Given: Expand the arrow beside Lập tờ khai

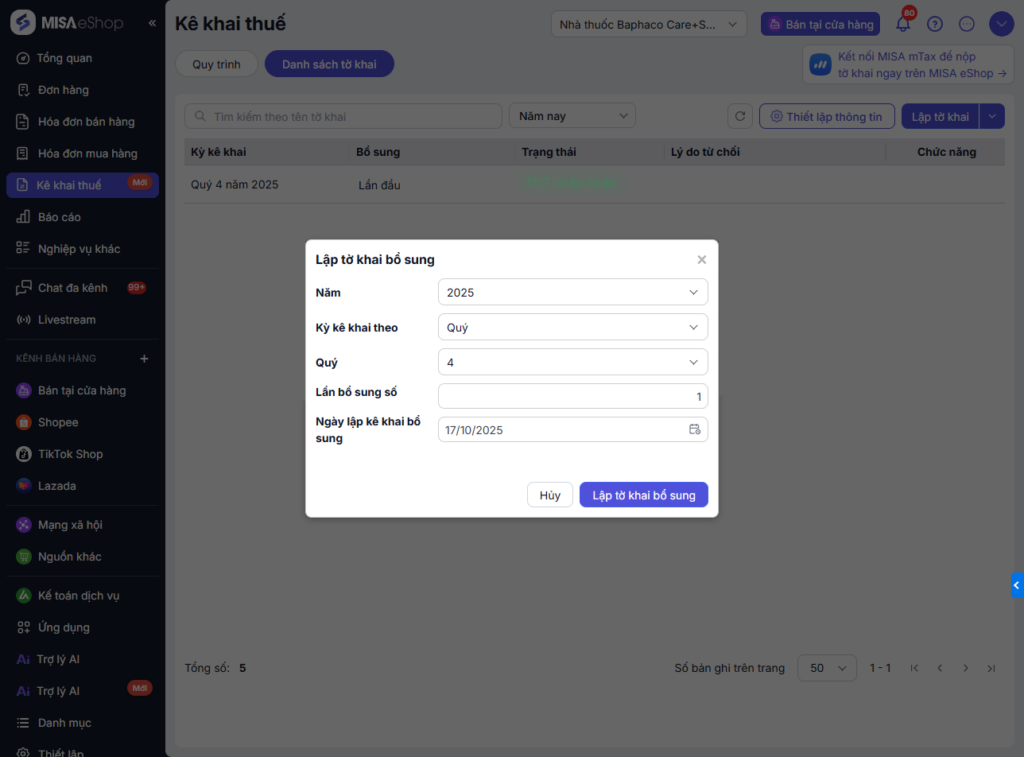Looking at the screenshot, I should 992,116.
